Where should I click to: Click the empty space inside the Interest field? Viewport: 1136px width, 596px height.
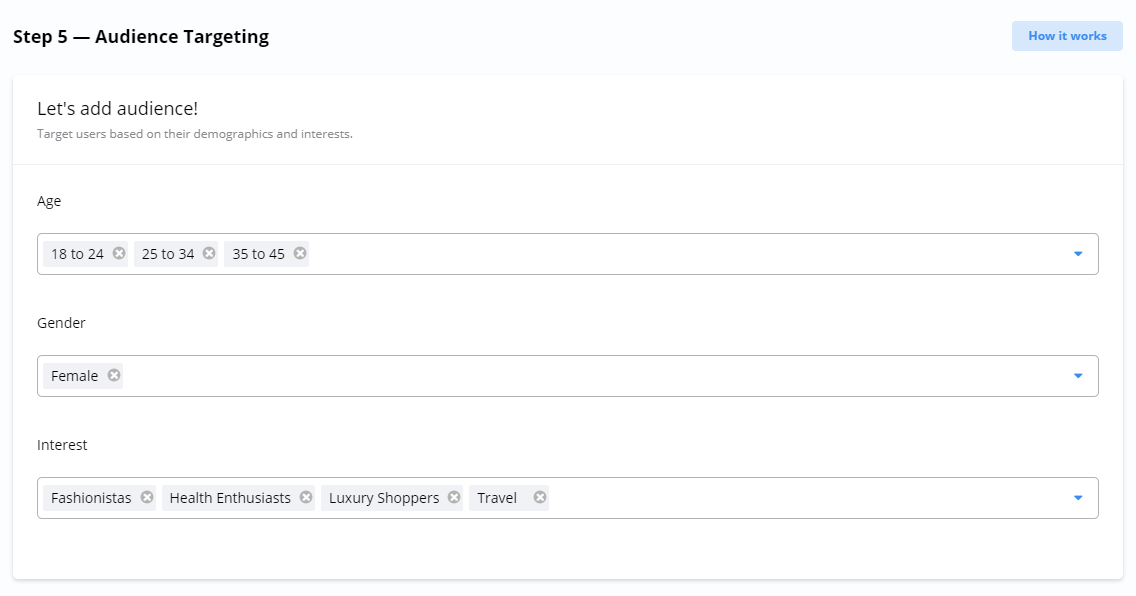coord(800,498)
